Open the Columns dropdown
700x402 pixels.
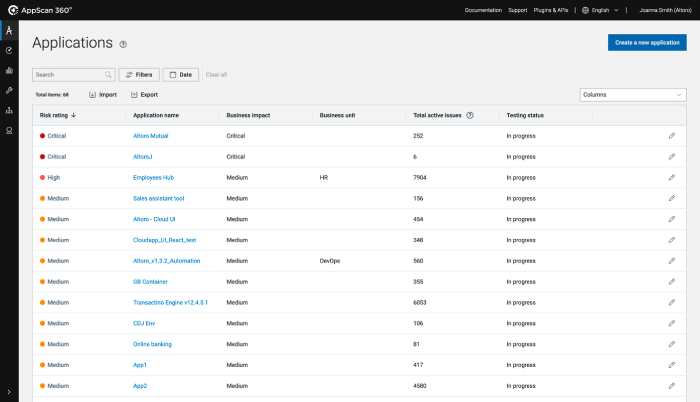coord(632,94)
